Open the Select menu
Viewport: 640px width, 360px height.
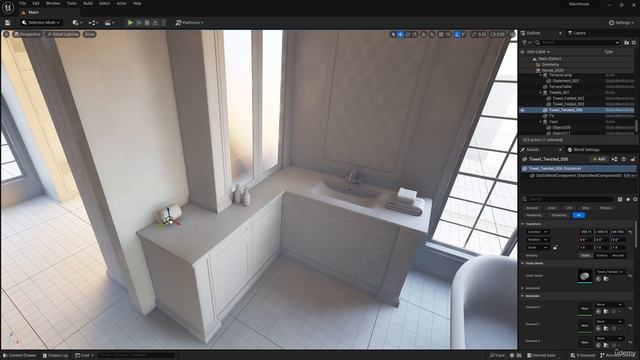click(x=104, y=3)
